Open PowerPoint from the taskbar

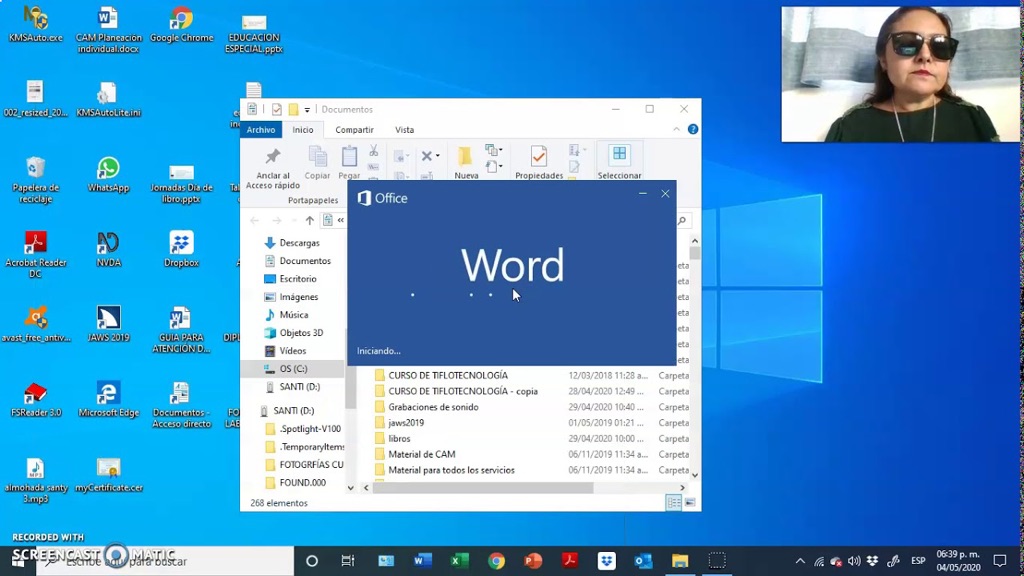533,560
